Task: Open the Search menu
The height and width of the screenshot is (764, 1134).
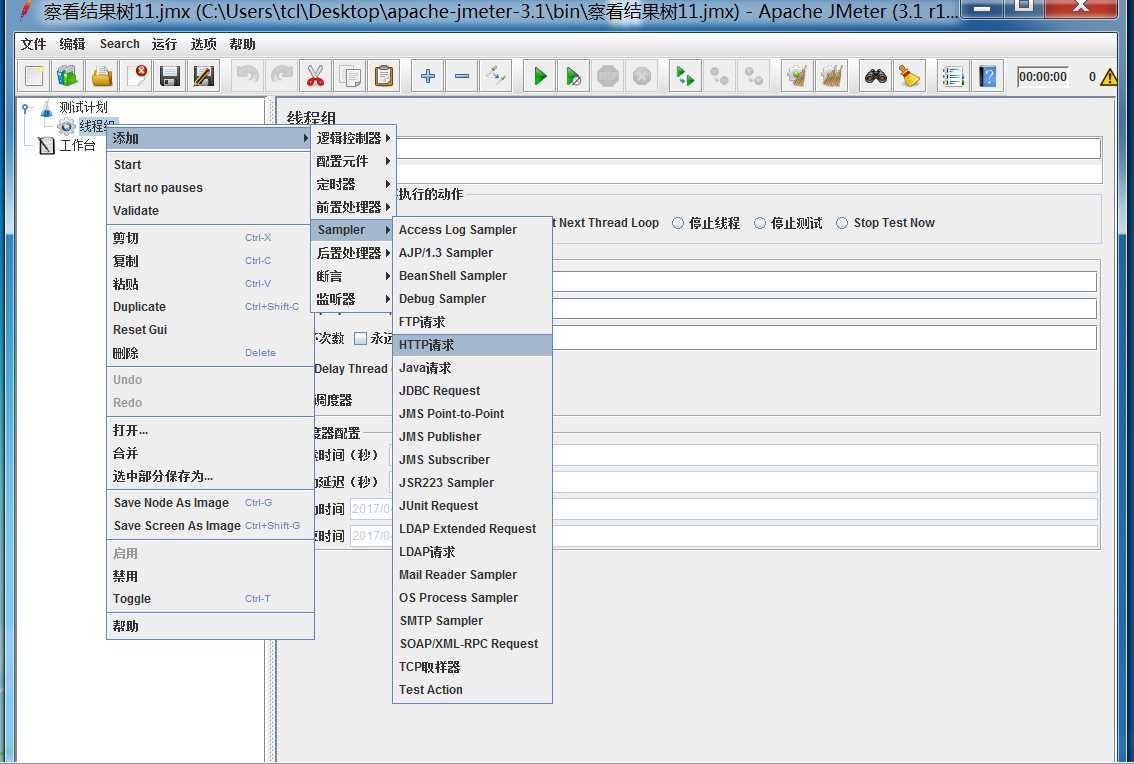Action: tap(119, 44)
